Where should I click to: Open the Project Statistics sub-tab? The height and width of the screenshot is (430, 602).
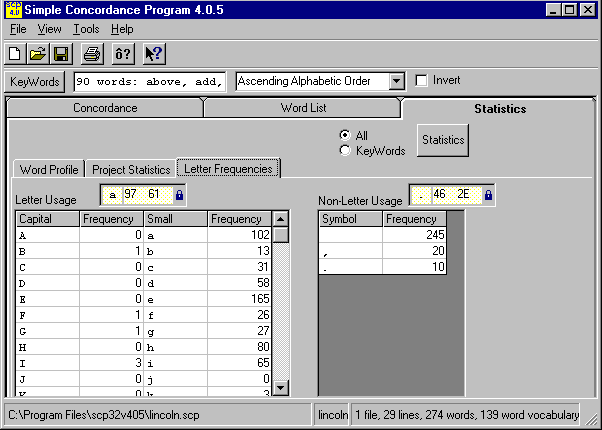point(130,169)
